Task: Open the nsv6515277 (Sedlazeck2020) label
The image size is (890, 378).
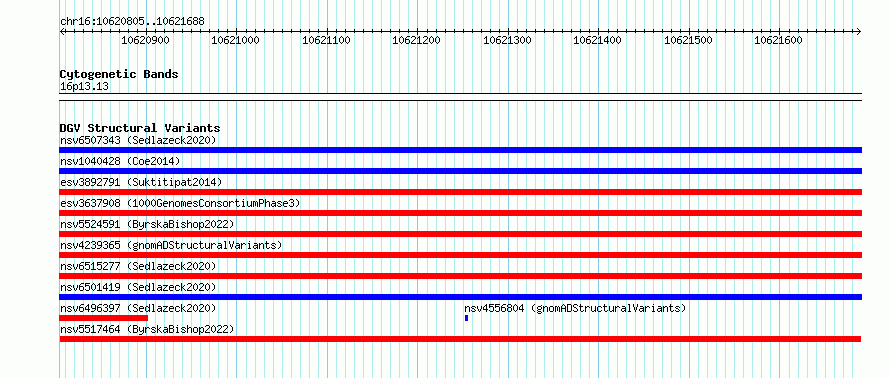Action: coord(138,266)
